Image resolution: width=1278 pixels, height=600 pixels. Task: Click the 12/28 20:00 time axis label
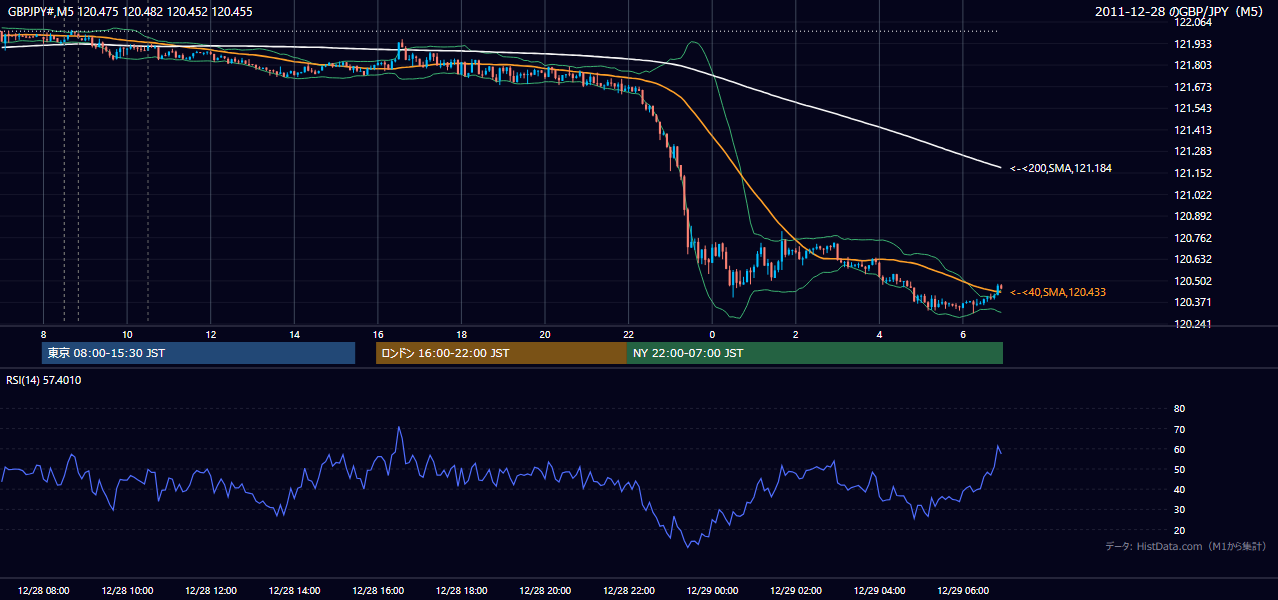[545, 591]
